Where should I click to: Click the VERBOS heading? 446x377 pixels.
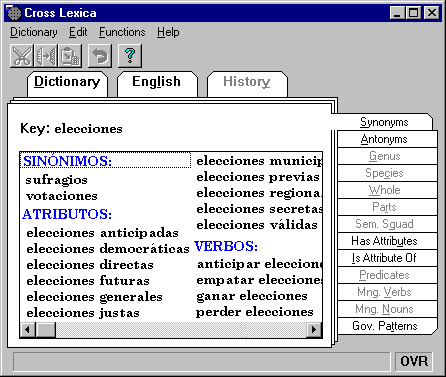coord(226,246)
